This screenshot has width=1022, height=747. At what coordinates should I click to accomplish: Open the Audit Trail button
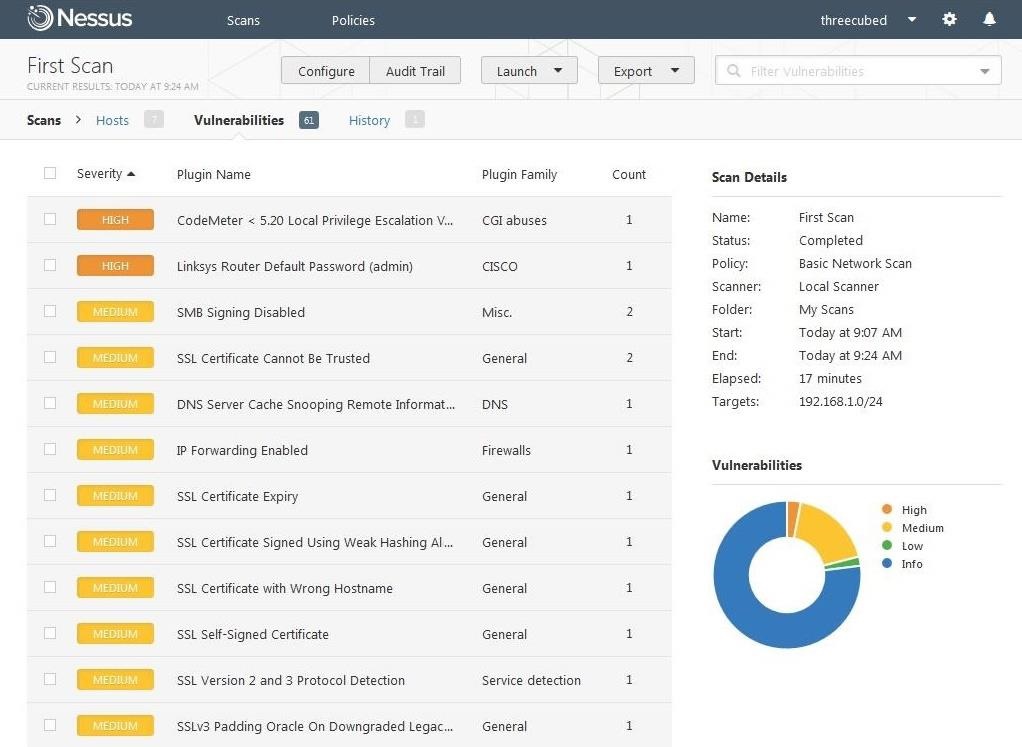(x=415, y=71)
